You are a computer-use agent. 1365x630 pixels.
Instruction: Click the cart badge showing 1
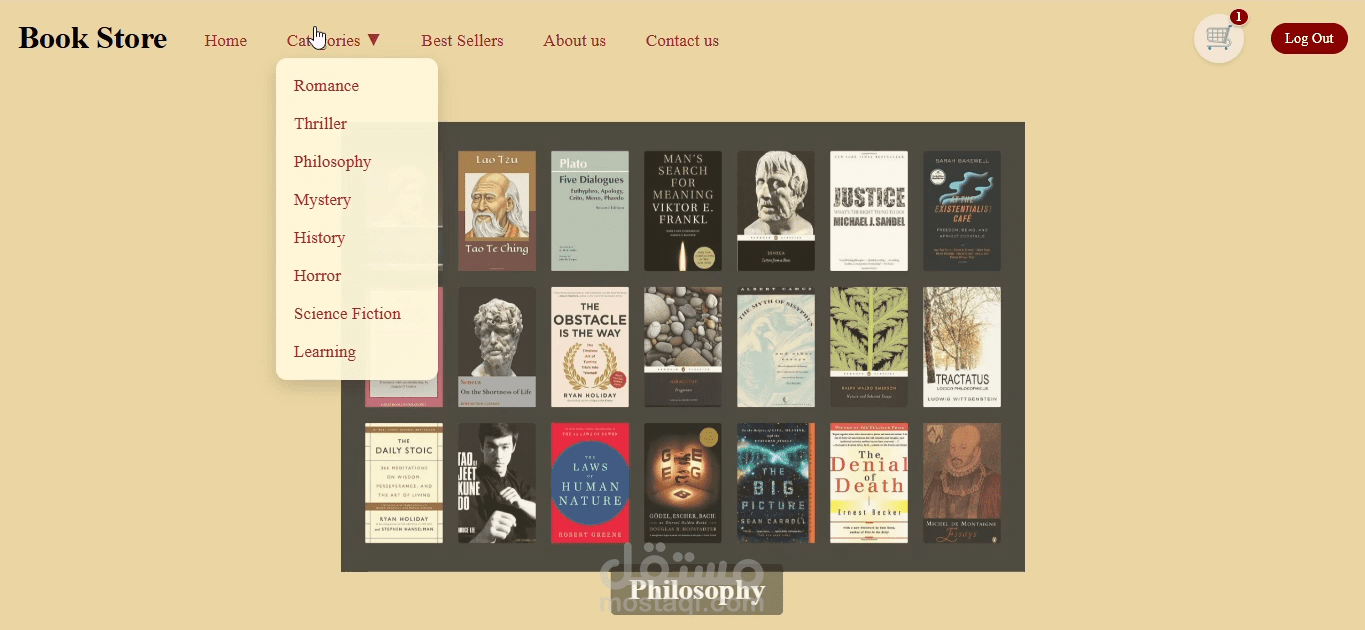[x=1239, y=17]
